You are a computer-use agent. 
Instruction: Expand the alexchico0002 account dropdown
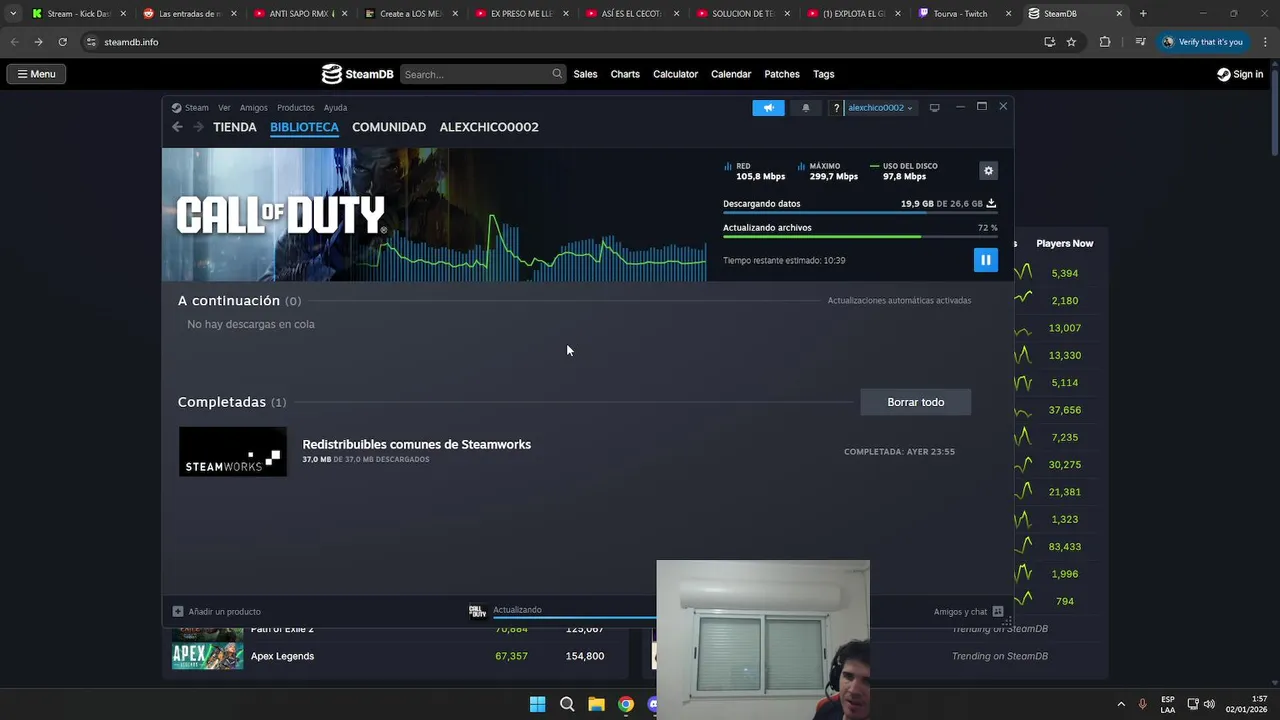point(880,108)
